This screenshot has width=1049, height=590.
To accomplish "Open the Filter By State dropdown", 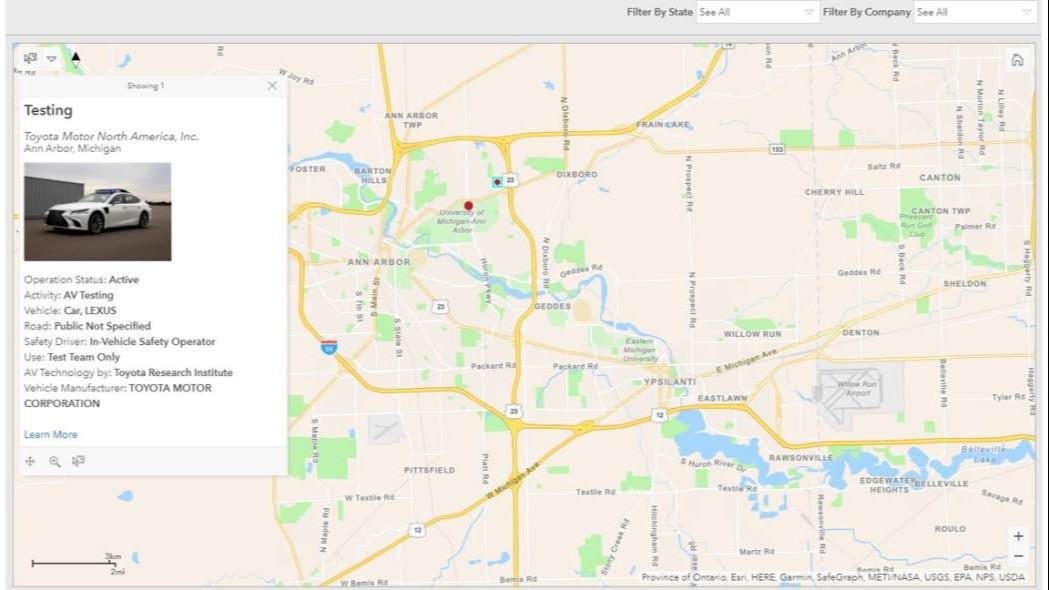I will pos(757,12).
